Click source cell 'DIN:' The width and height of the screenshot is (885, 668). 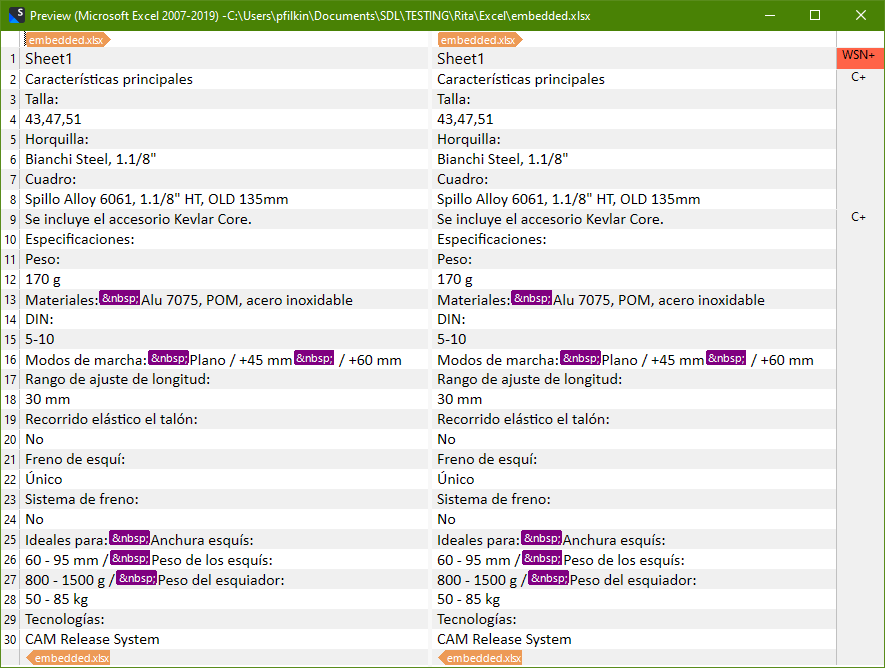[x=39, y=319]
